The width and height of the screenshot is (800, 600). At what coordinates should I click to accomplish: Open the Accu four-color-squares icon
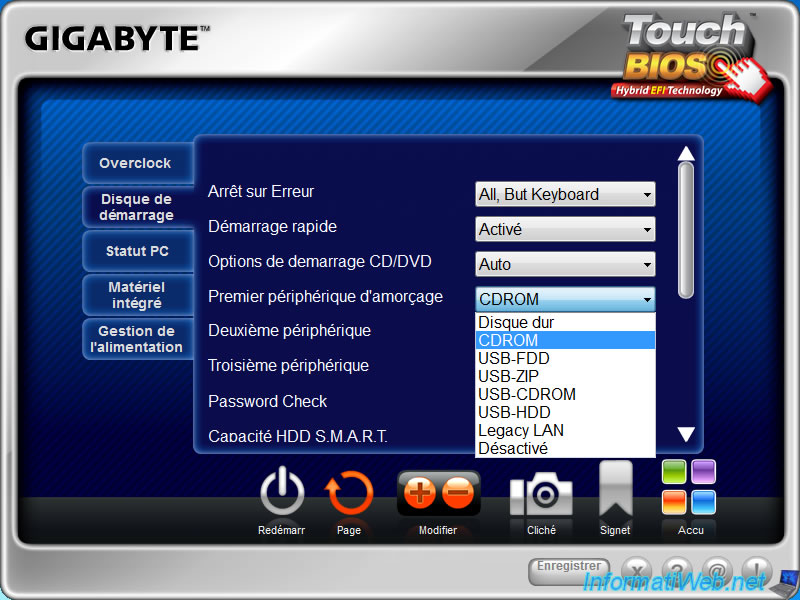tap(689, 487)
